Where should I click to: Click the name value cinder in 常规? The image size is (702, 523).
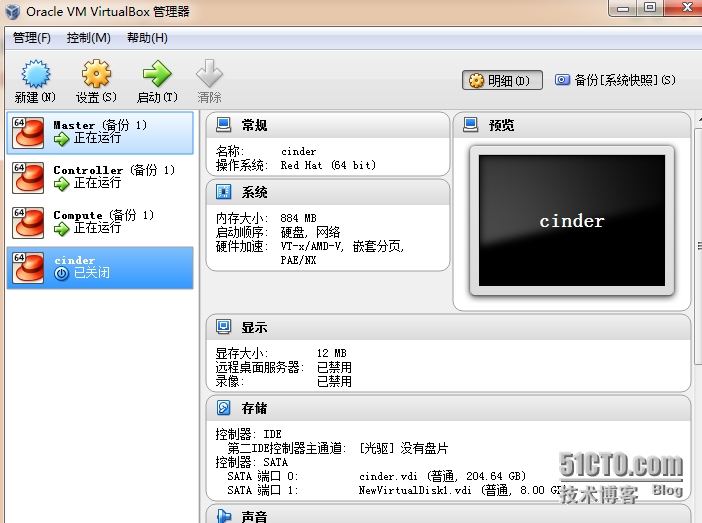coord(299,152)
